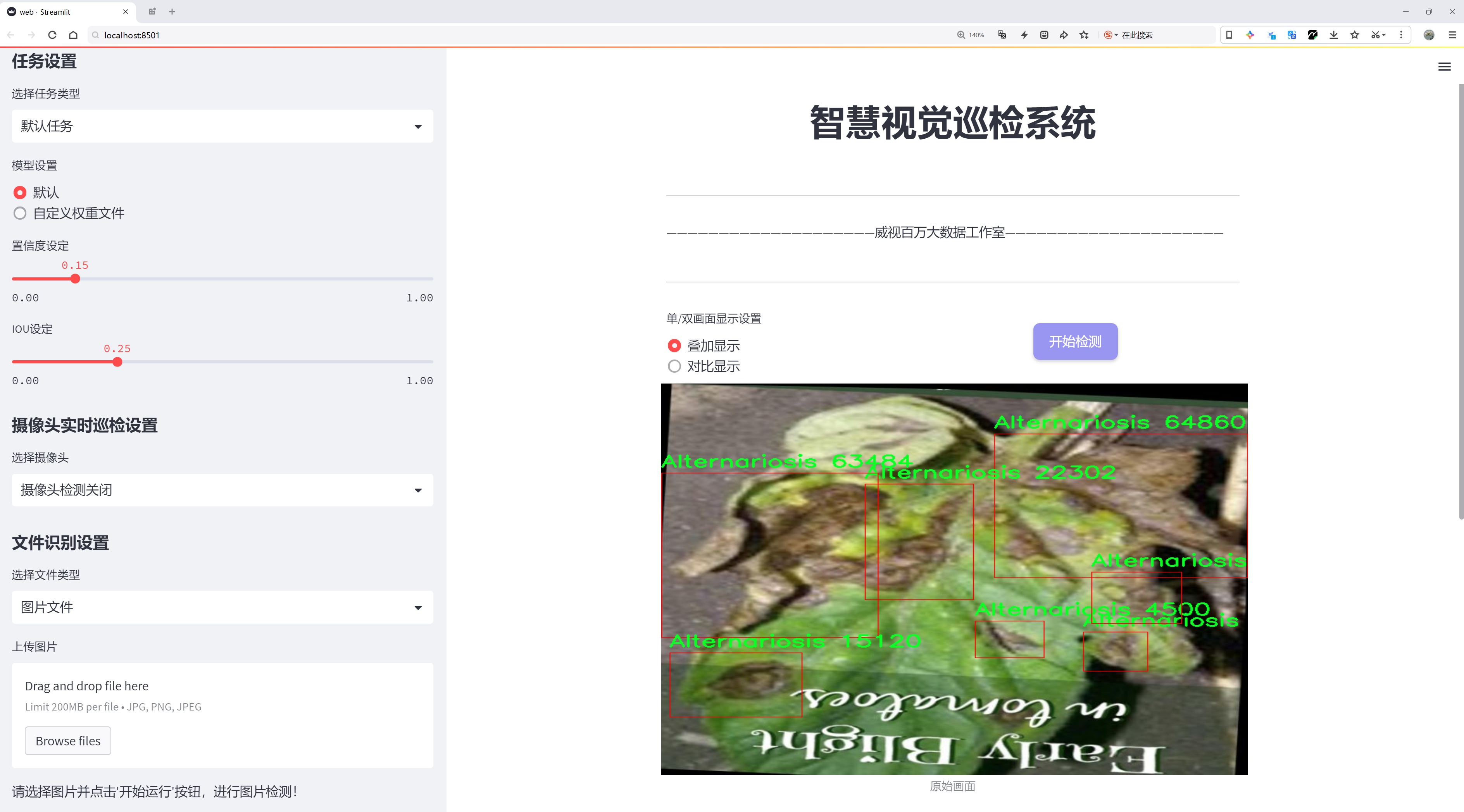1464x812 pixels.
Task: Click the lightning speed mode icon
Action: [1024, 35]
